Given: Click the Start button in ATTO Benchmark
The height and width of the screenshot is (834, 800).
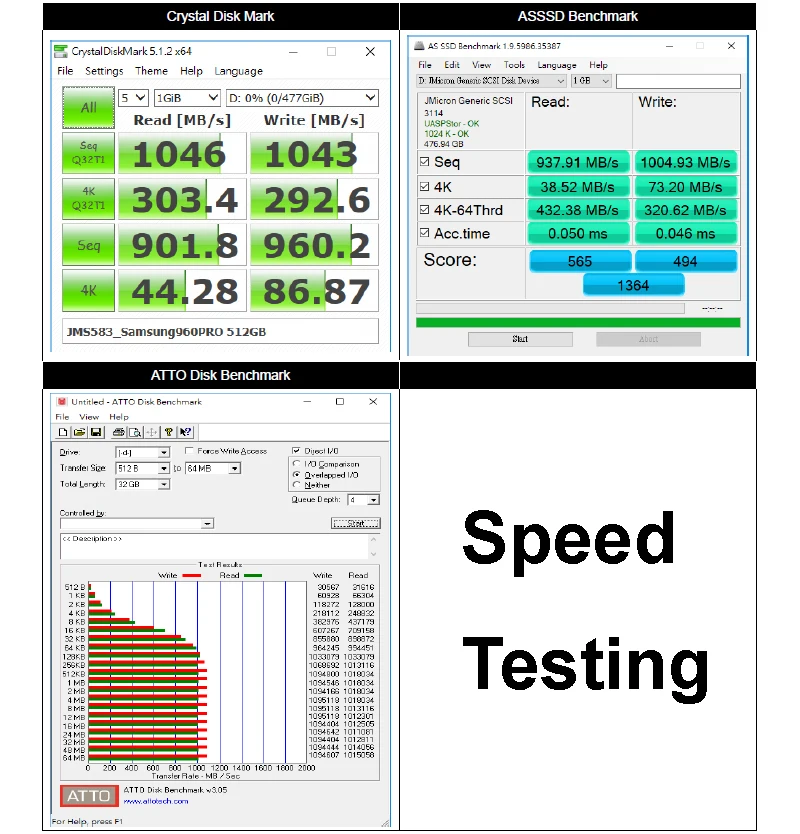Looking at the screenshot, I should 356,523.
